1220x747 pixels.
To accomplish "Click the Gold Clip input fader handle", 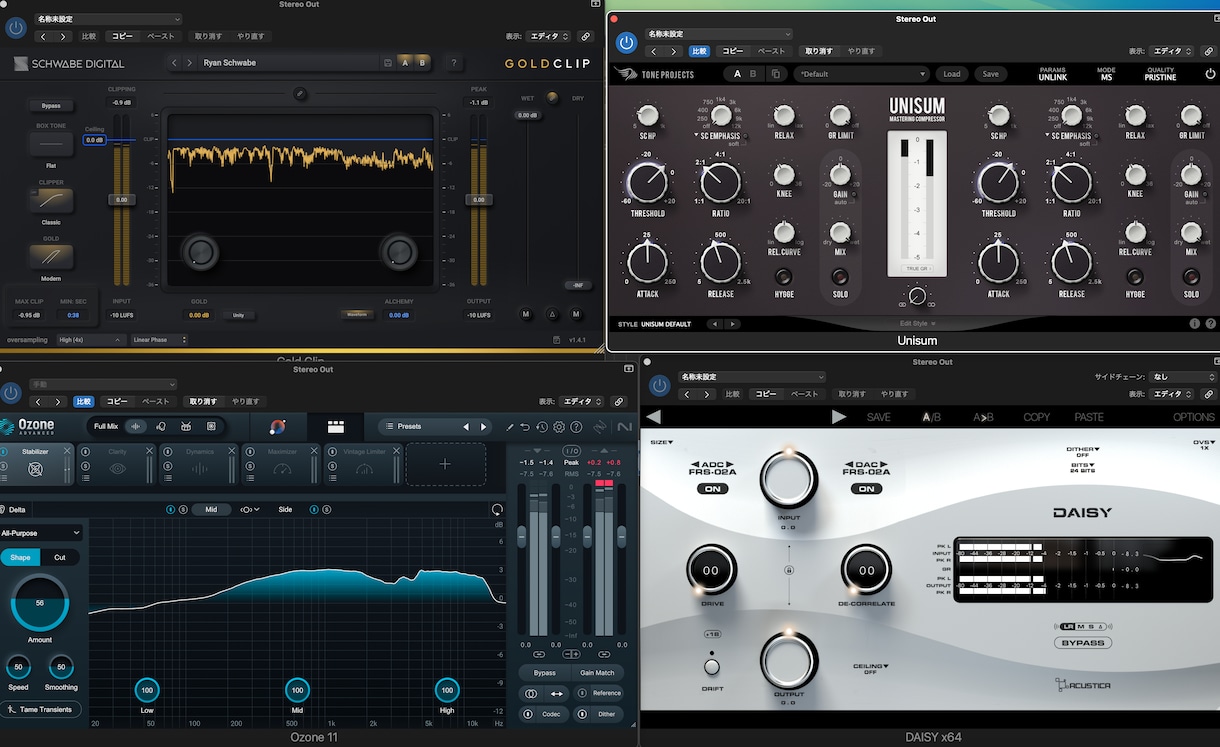I will (x=122, y=200).
